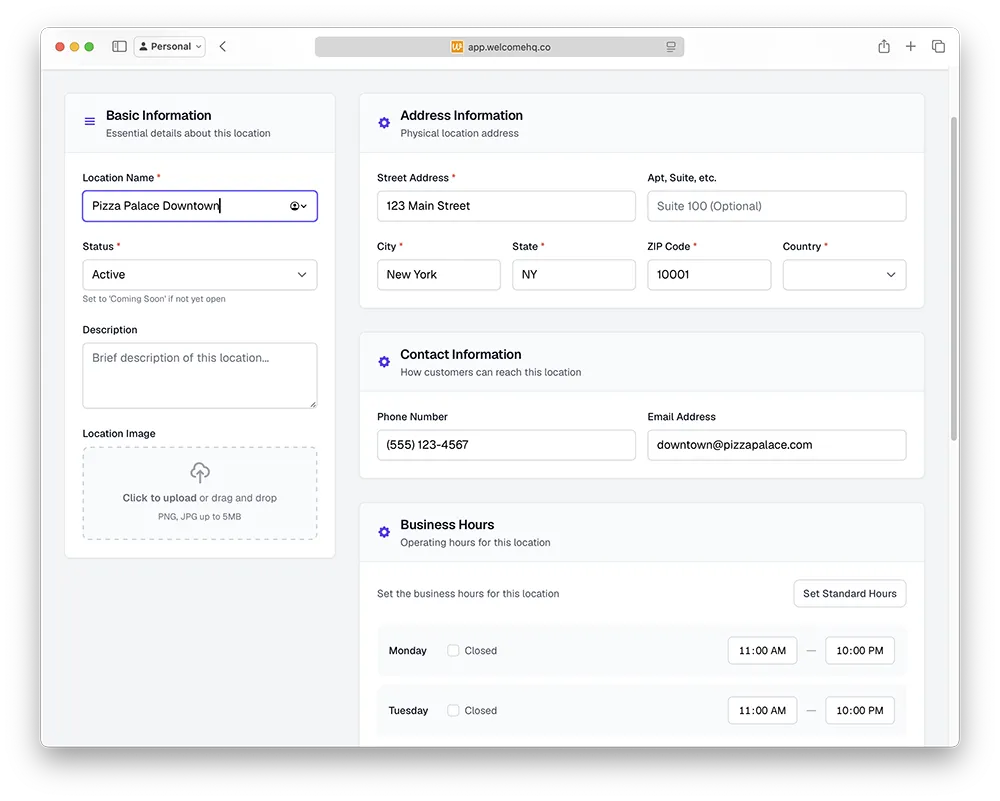Open a new browser tab with the plus icon
The image size is (1000, 801).
click(911, 46)
